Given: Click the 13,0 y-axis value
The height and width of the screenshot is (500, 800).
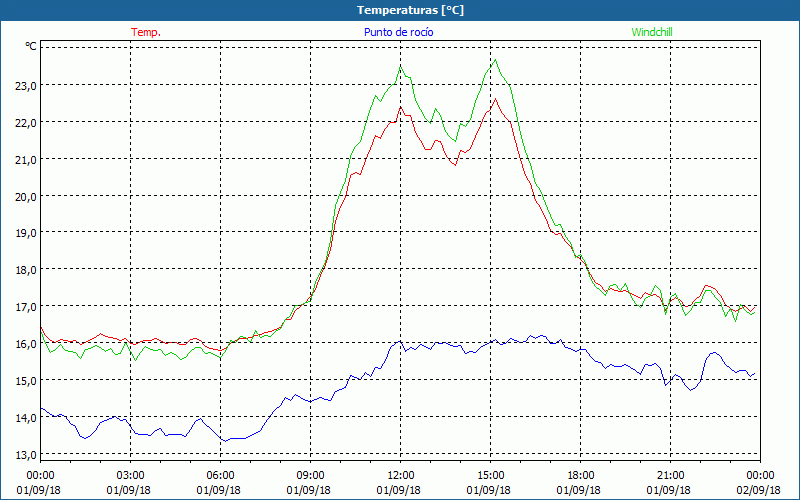Looking at the screenshot, I should tap(26, 455).
